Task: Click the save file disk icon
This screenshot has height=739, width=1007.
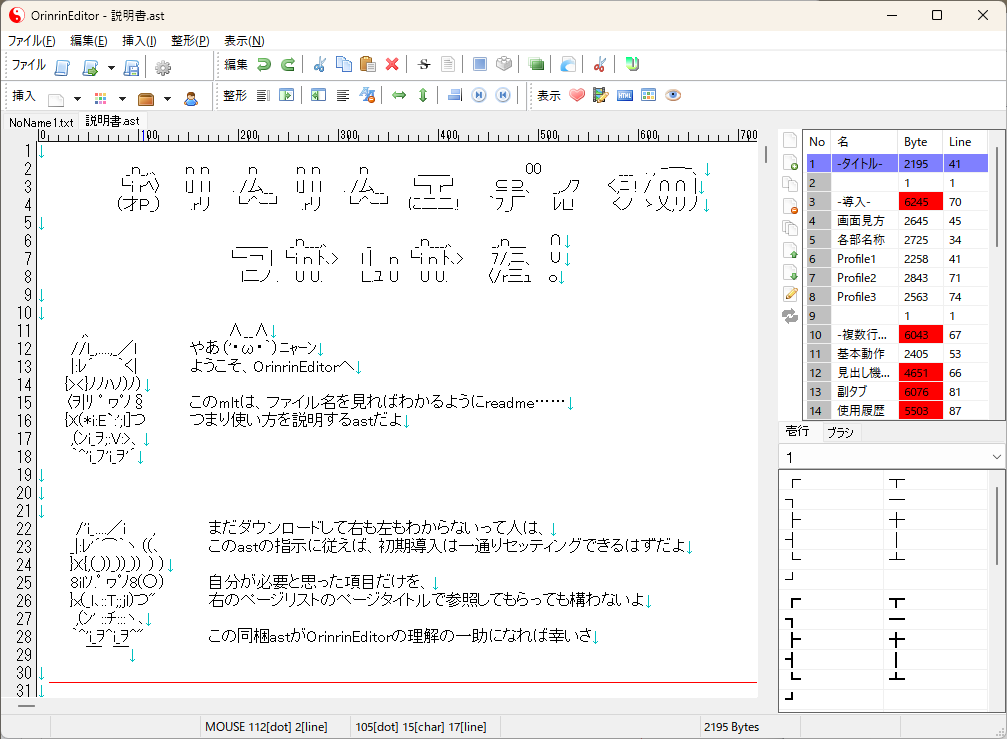Action: point(131,67)
